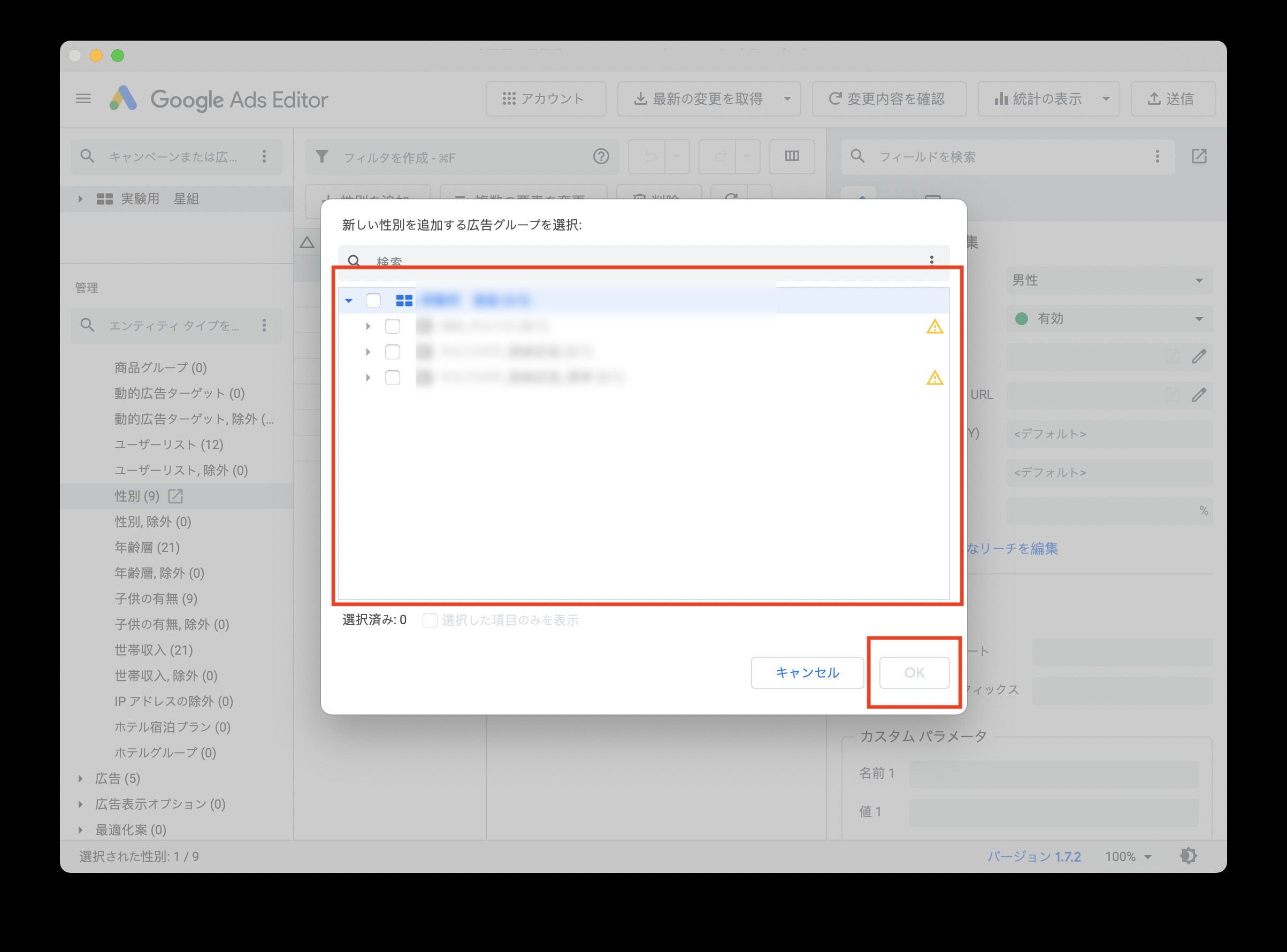The width and height of the screenshot is (1287, 952).
Task: Collapse the top account tree node in dialog
Action: coord(349,300)
